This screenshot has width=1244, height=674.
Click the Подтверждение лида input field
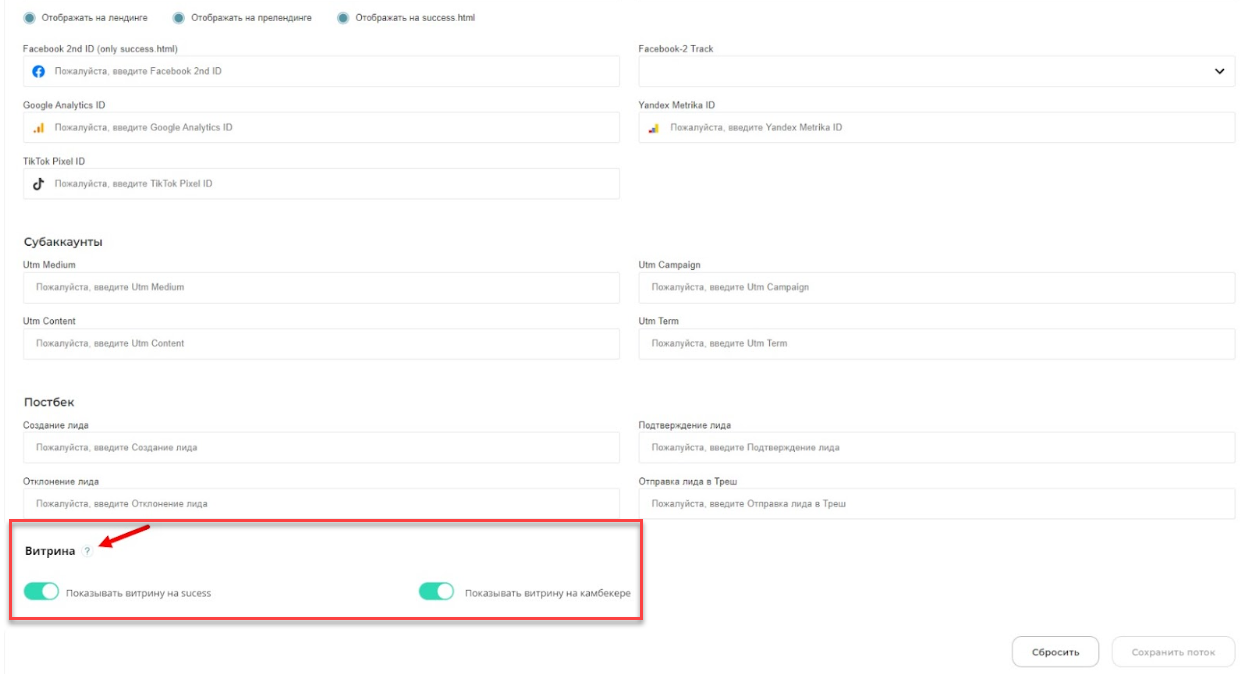[x=937, y=447]
